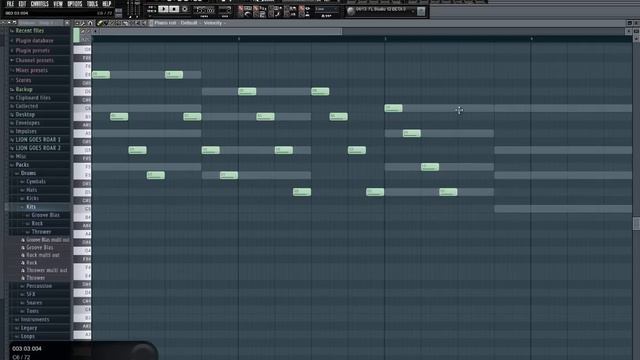Click the Piano roll keyboard icon
The width and height of the screenshot is (640, 360).
click(x=151, y=23)
